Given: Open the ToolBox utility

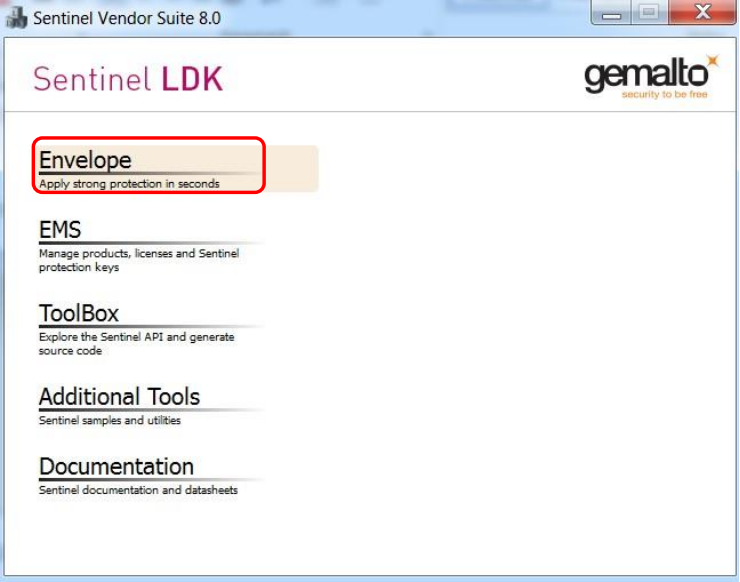Looking at the screenshot, I should click(79, 313).
